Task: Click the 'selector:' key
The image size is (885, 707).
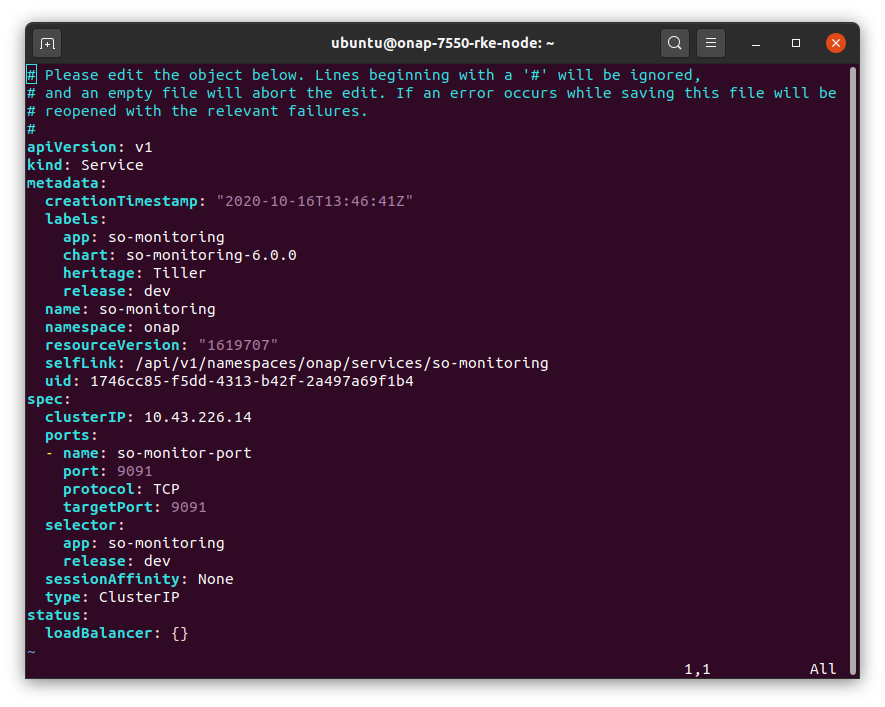Action: [85, 525]
